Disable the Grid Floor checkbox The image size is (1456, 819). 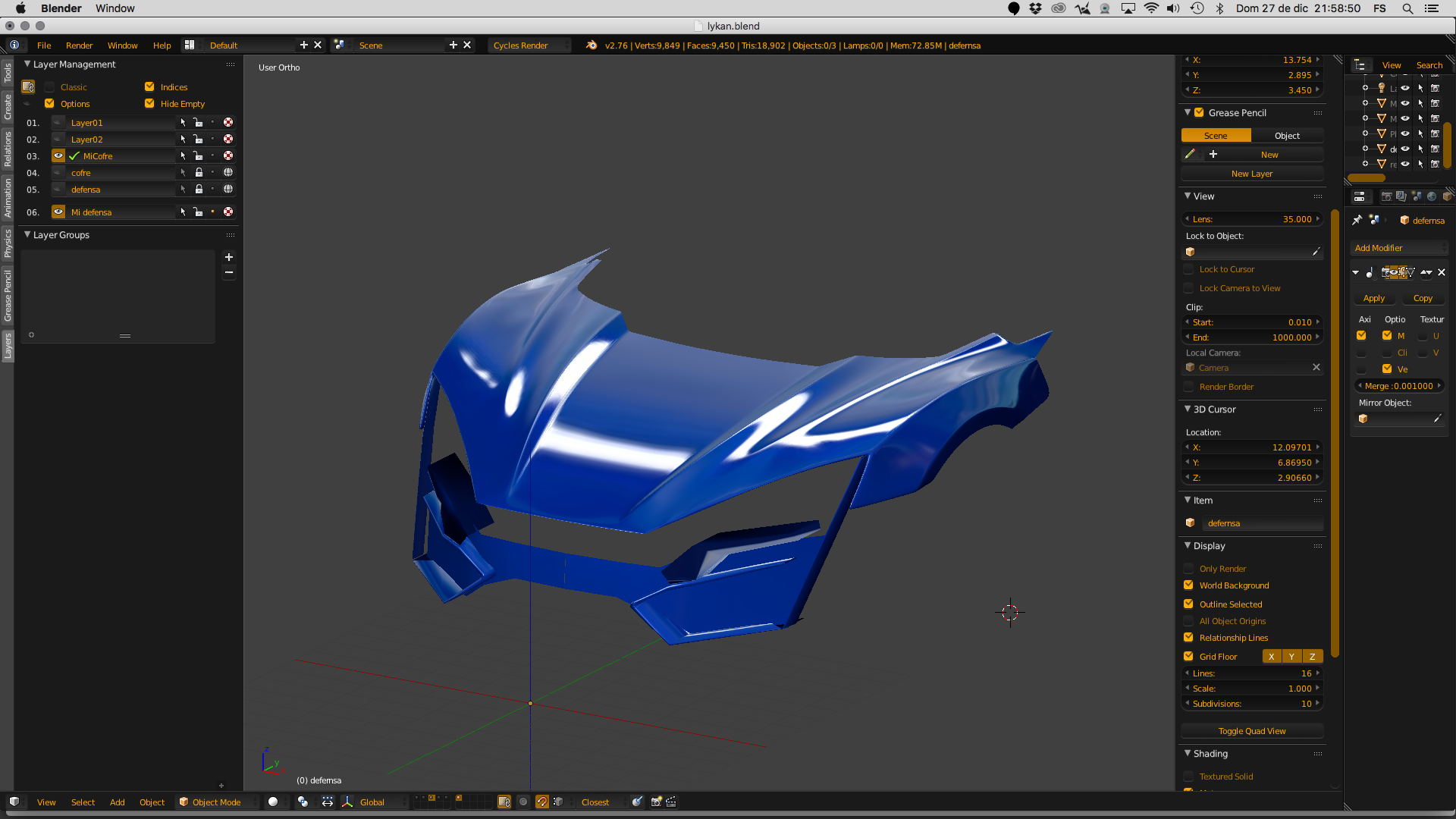[x=1189, y=657]
